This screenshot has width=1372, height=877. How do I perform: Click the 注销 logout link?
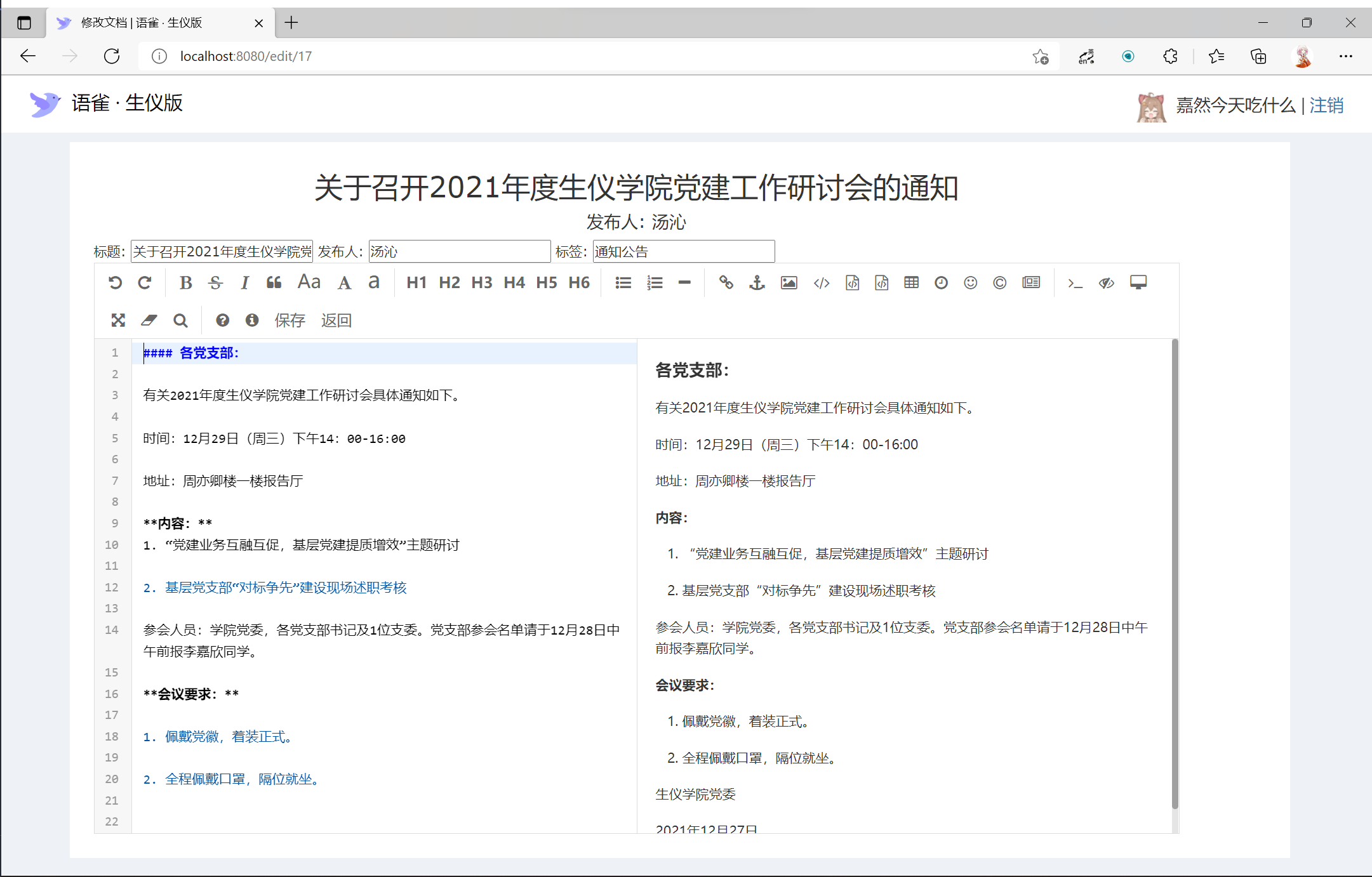point(1326,105)
